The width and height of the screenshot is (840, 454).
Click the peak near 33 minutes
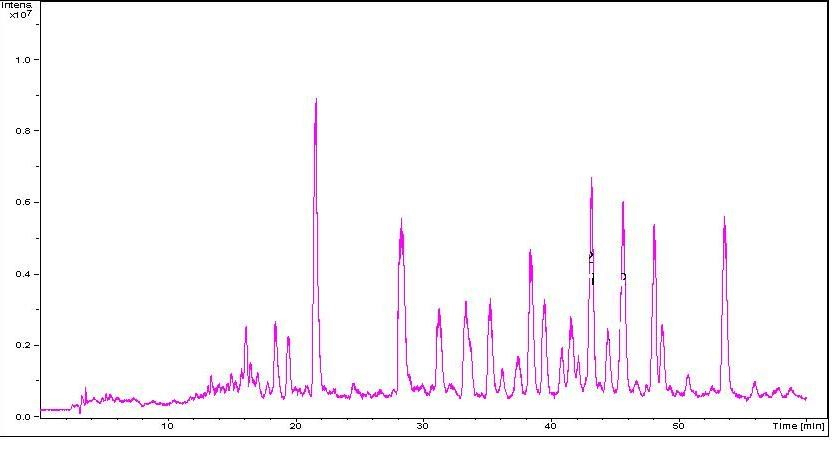465,304
